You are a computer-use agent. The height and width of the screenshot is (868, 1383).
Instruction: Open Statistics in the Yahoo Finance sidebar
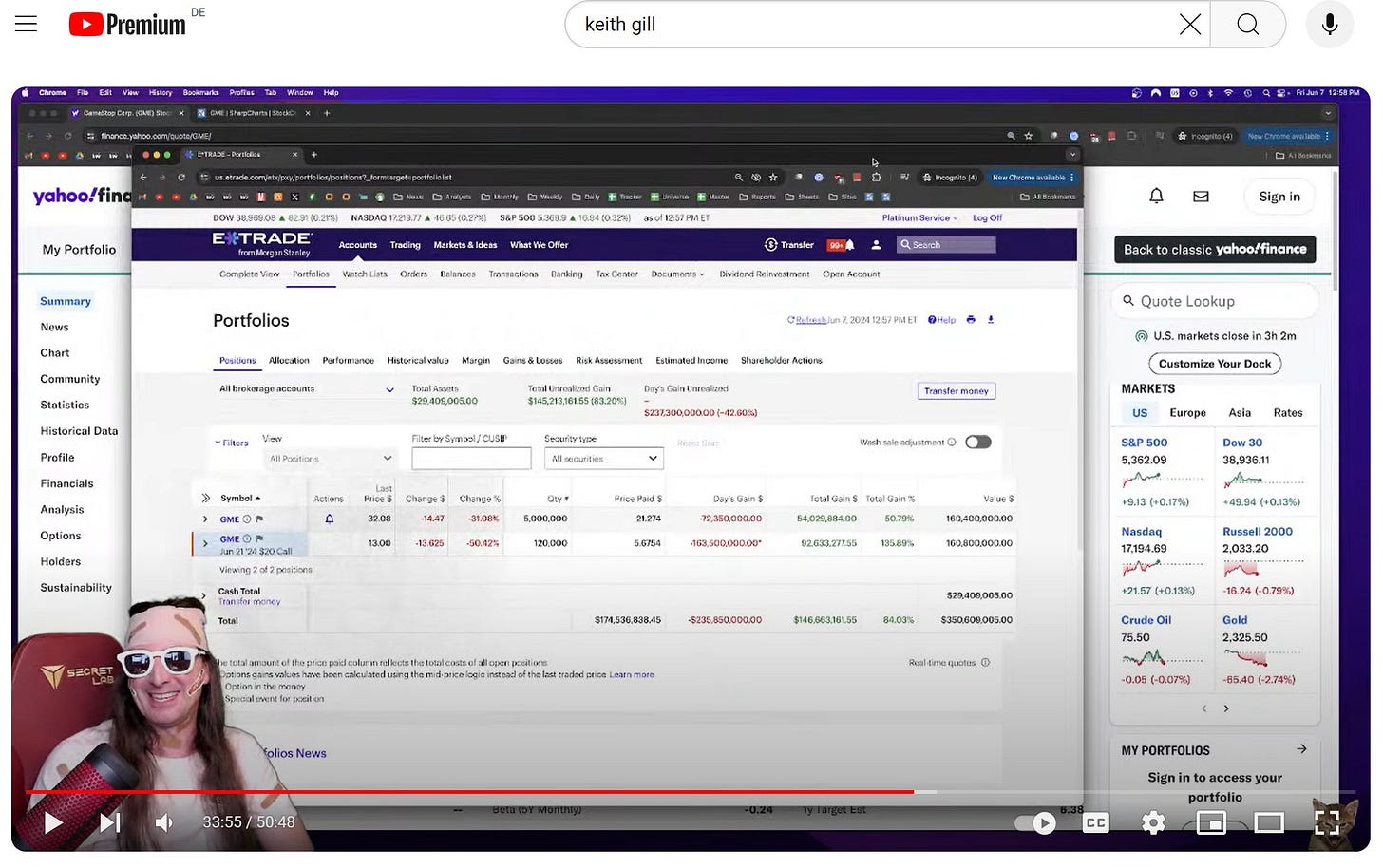[65, 406]
